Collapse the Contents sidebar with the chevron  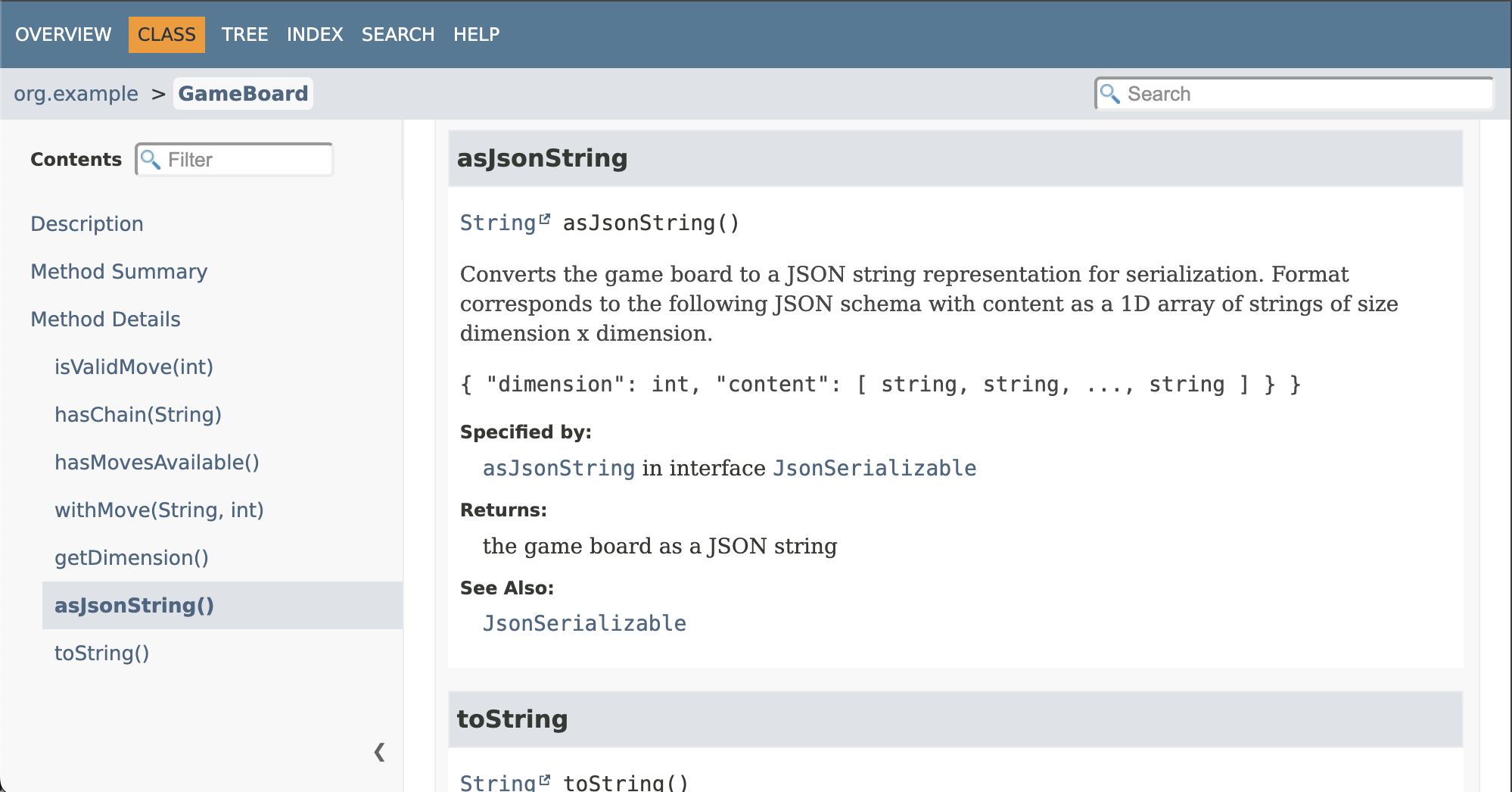tap(380, 752)
